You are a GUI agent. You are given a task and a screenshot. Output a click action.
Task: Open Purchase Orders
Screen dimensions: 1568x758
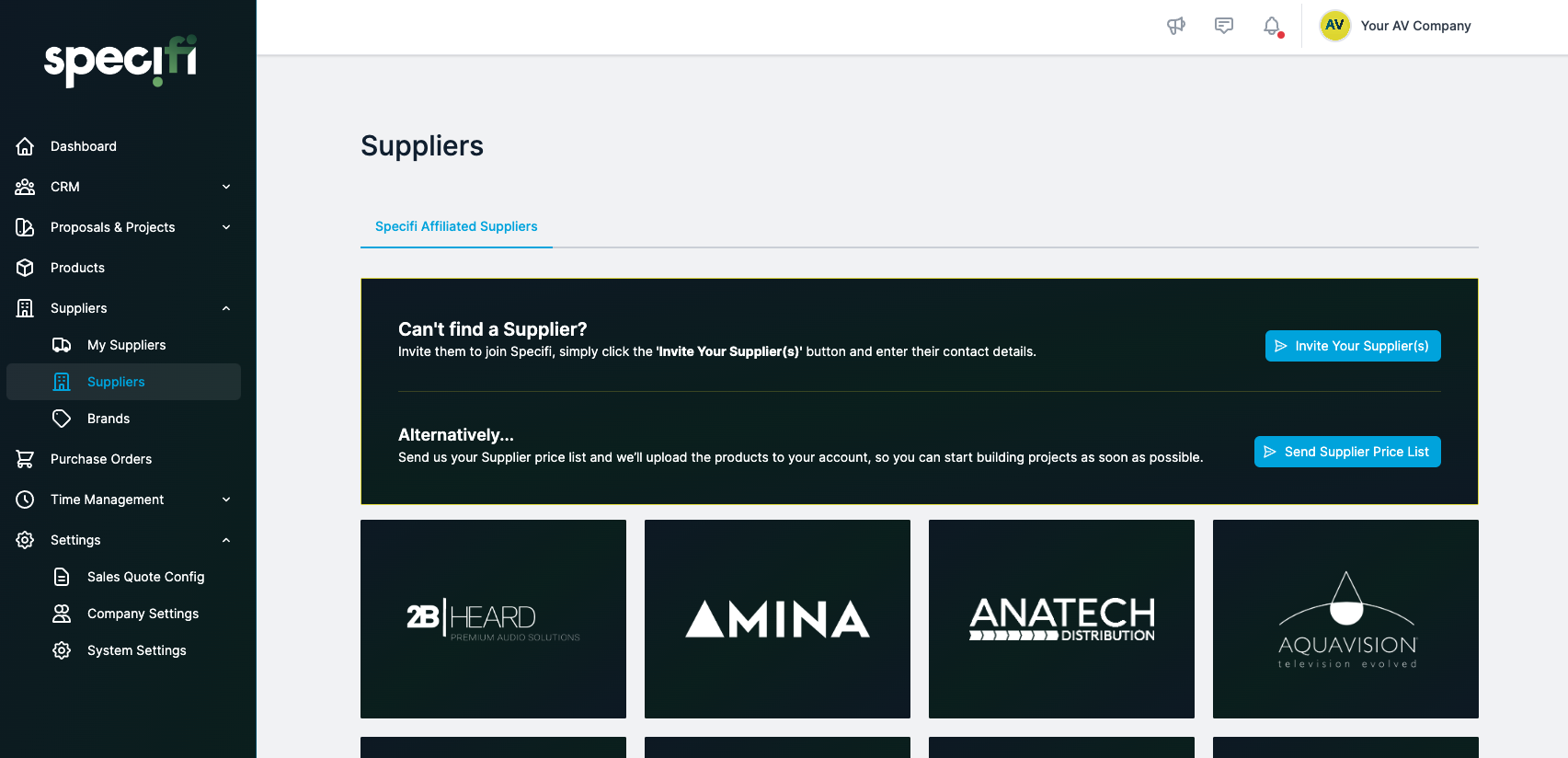pyautogui.click(x=101, y=459)
